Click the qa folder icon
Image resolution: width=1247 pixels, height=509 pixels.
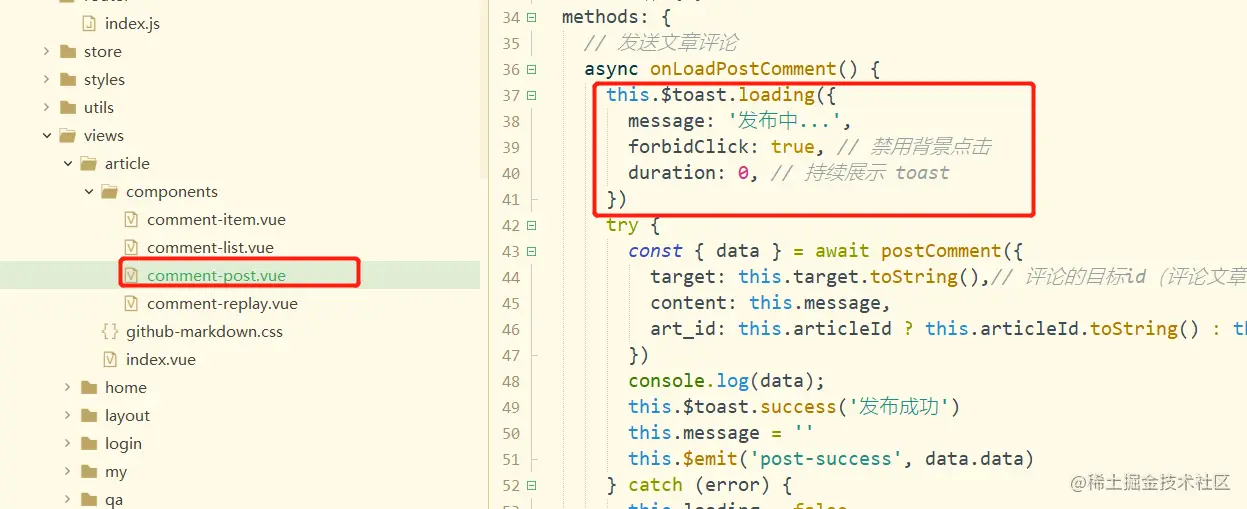(x=89, y=500)
